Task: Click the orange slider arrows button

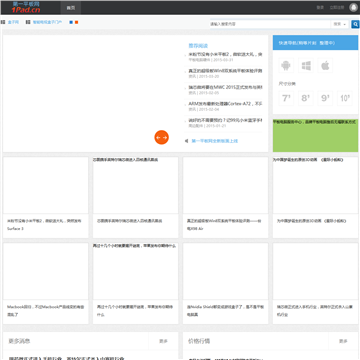Action: 162,137
